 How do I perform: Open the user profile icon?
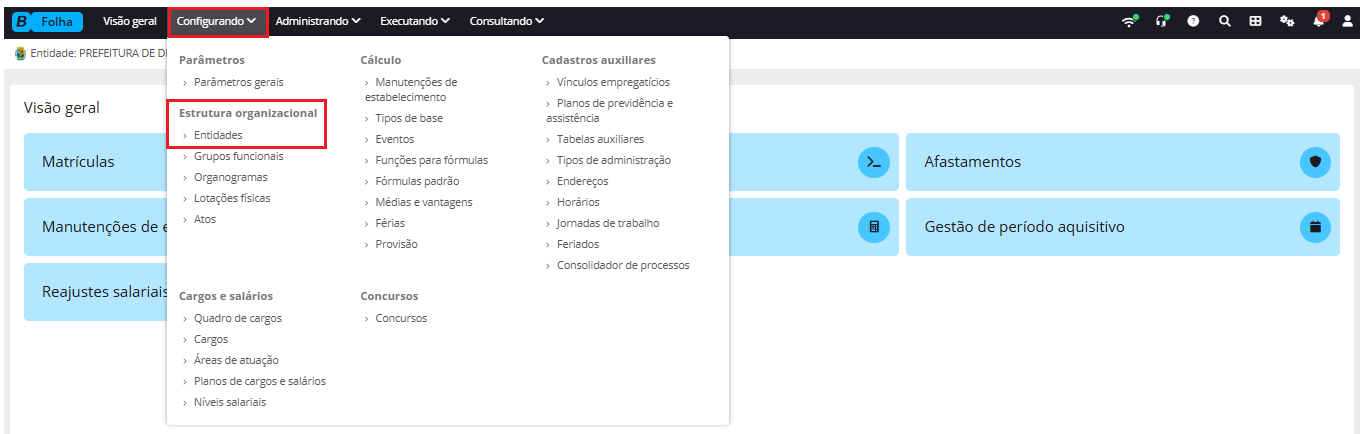(x=1347, y=21)
